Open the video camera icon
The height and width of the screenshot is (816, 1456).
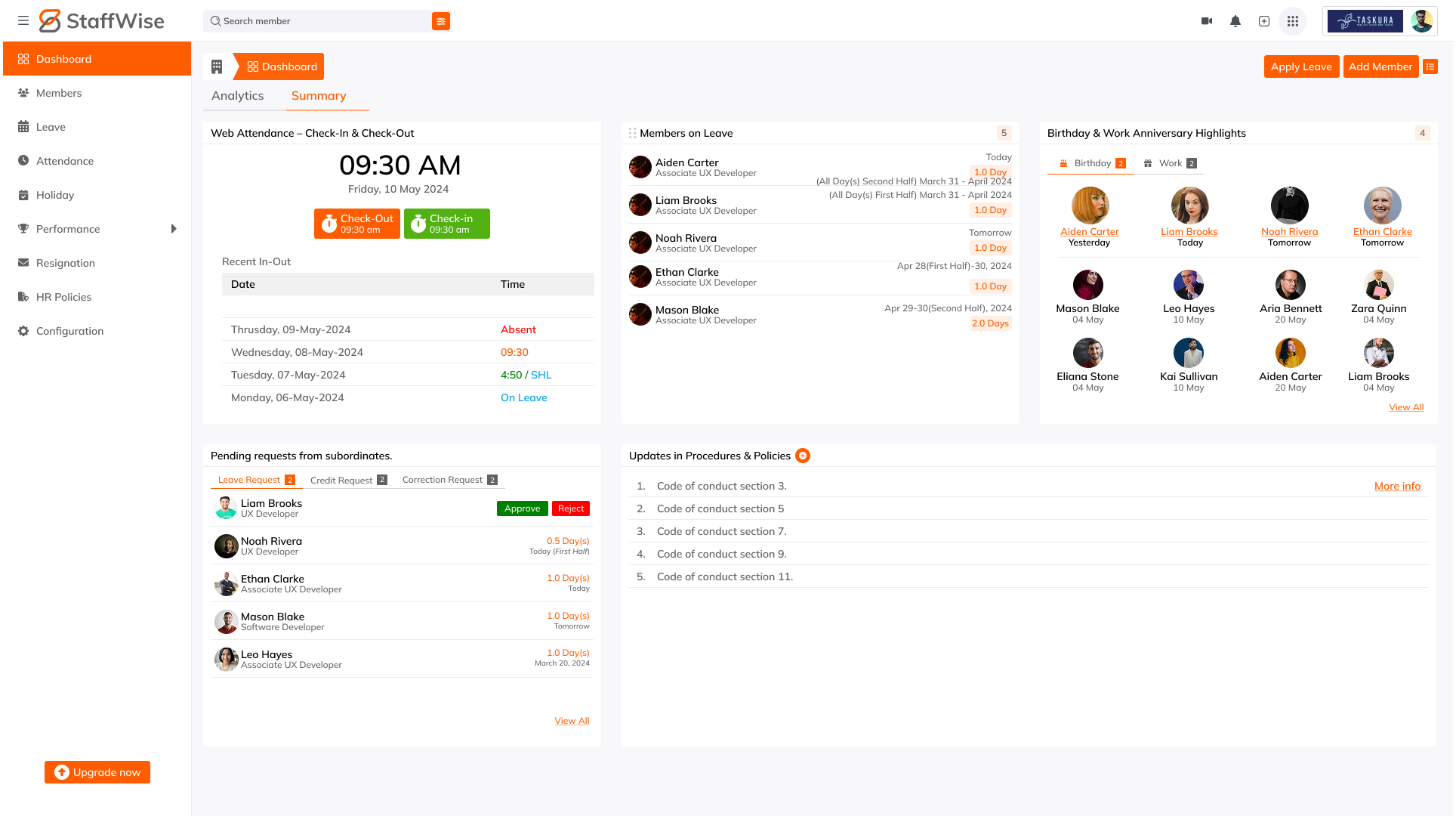point(1207,21)
